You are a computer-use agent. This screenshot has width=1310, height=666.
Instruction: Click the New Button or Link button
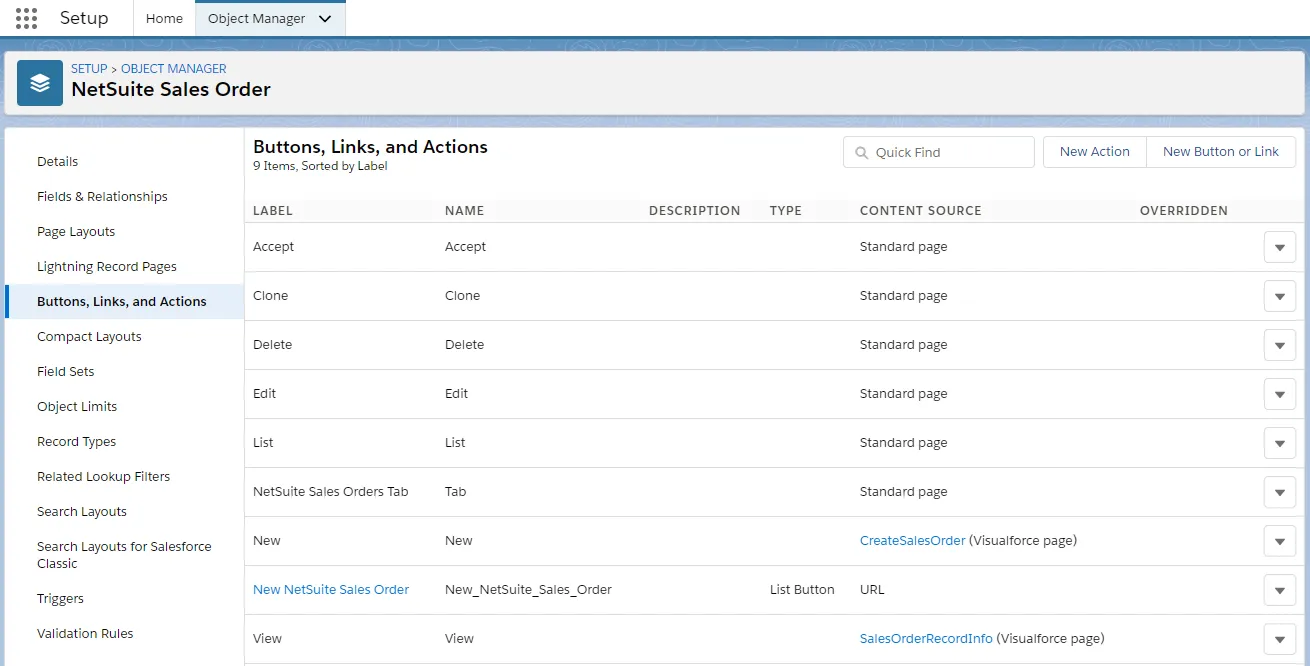click(x=1221, y=152)
